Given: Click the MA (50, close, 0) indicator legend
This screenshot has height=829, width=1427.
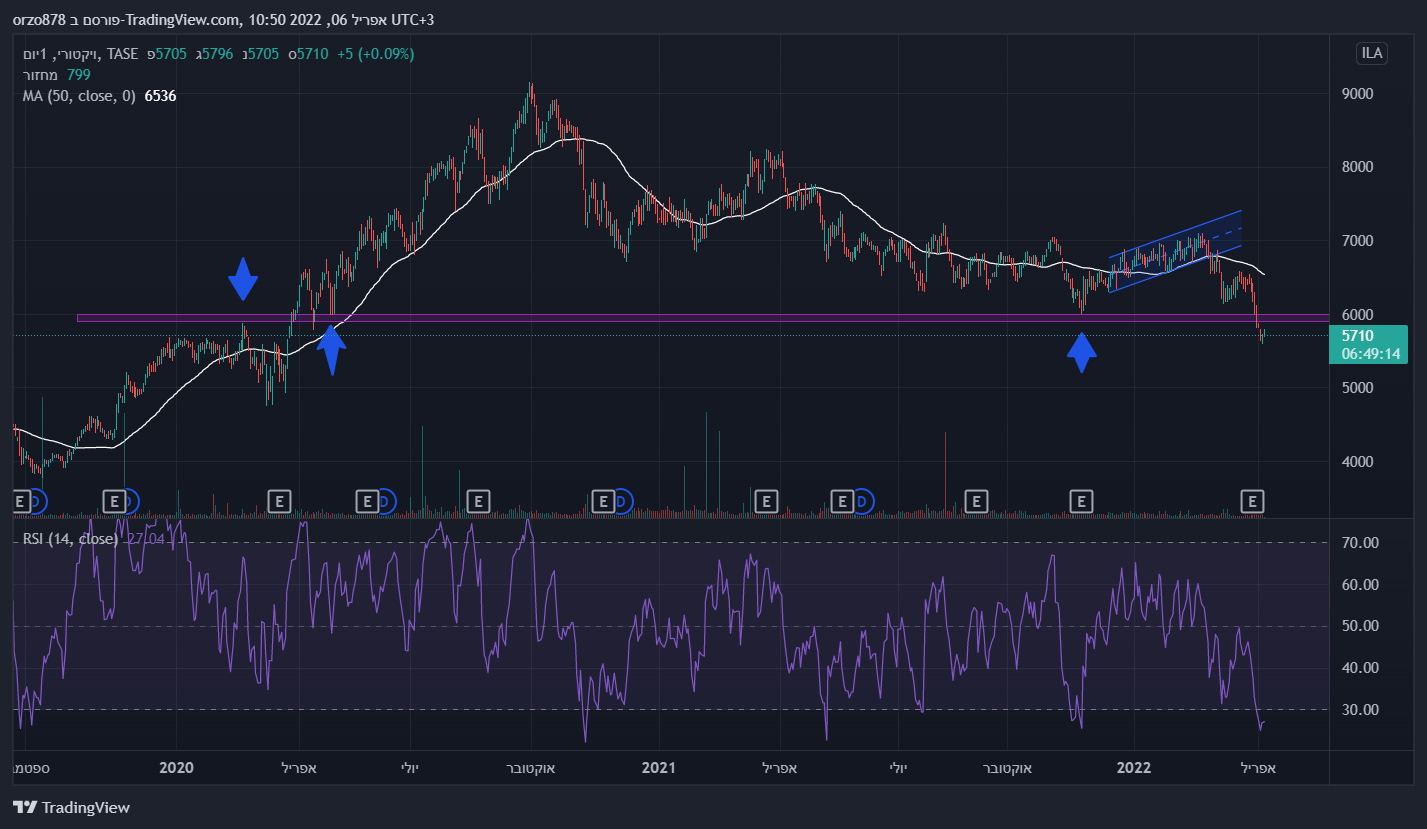Looking at the screenshot, I should (x=78, y=96).
